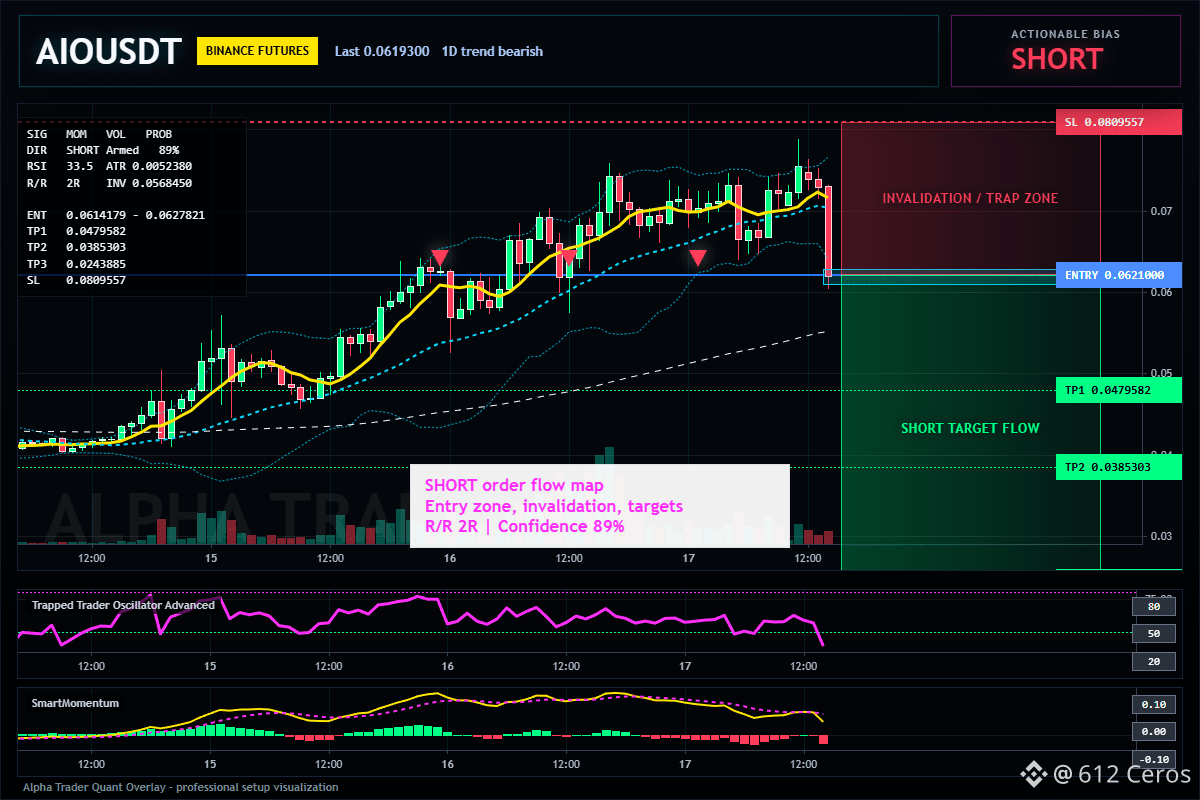Viewport: 1200px width, 800px height.
Task: Click the 0.03 price axis label
Action: (1159, 536)
